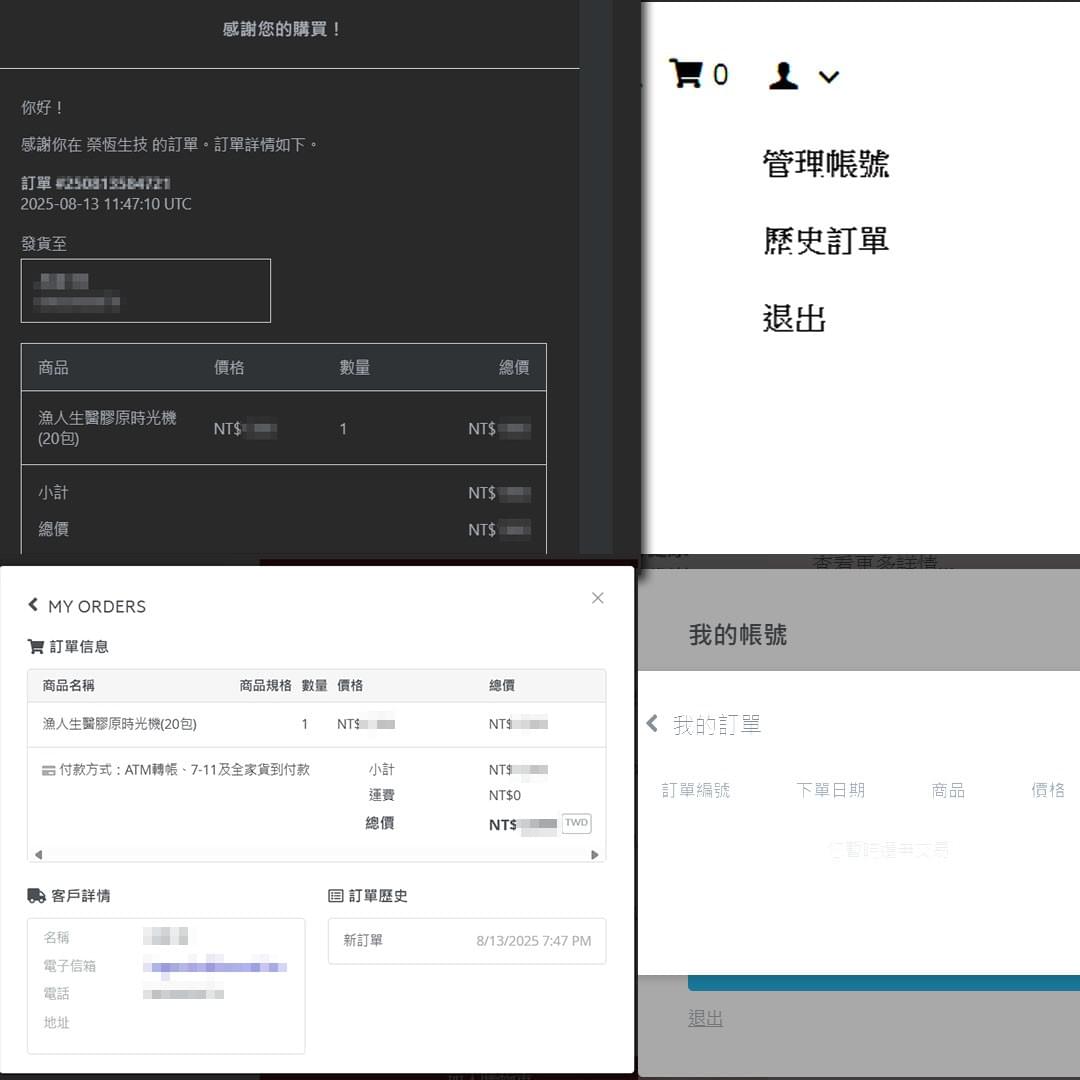Click the 我的帳號 heading
The width and height of the screenshot is (1080, 1080).
738,634
